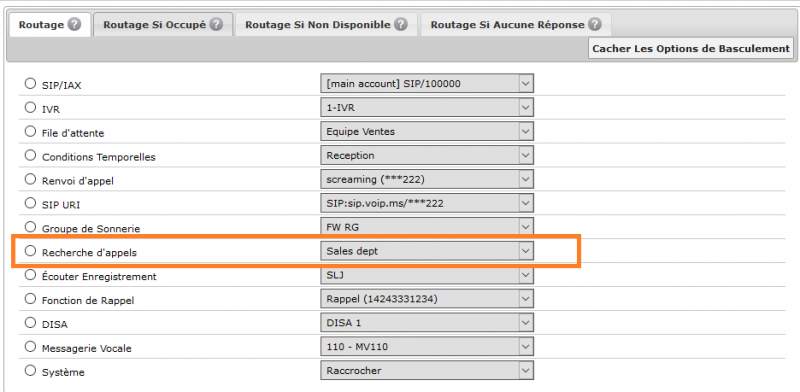Expand the [main account] SIP/100000 dropdown
The image size is (800, 392).
tap(427, 84)
